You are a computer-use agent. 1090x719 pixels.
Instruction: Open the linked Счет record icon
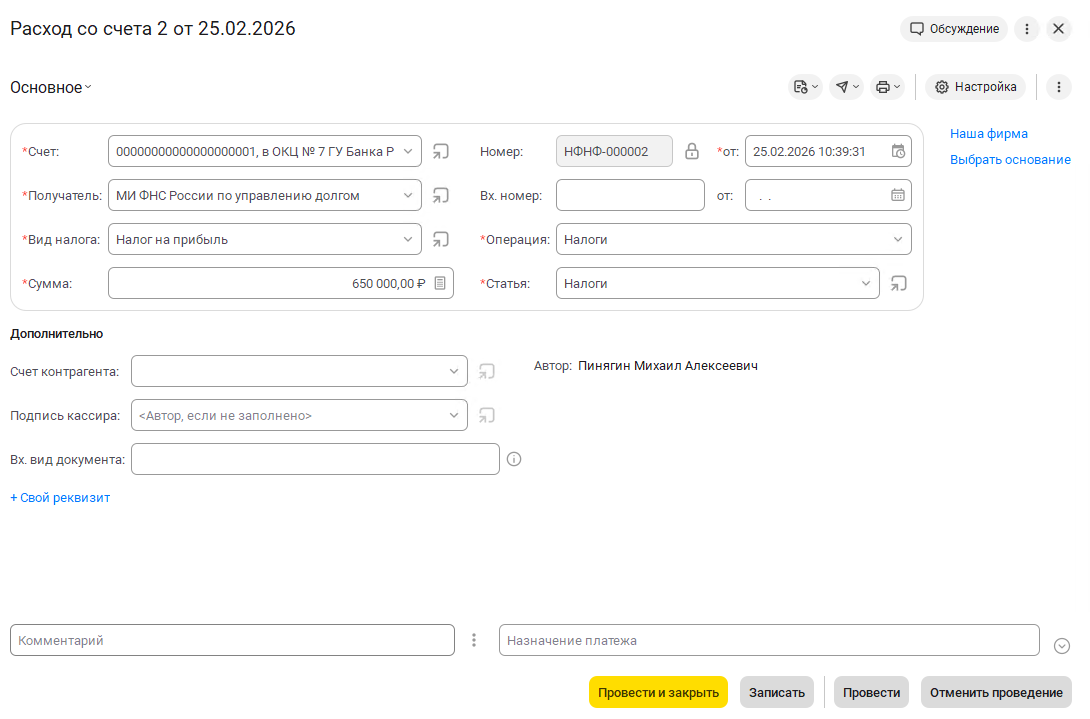441,152
